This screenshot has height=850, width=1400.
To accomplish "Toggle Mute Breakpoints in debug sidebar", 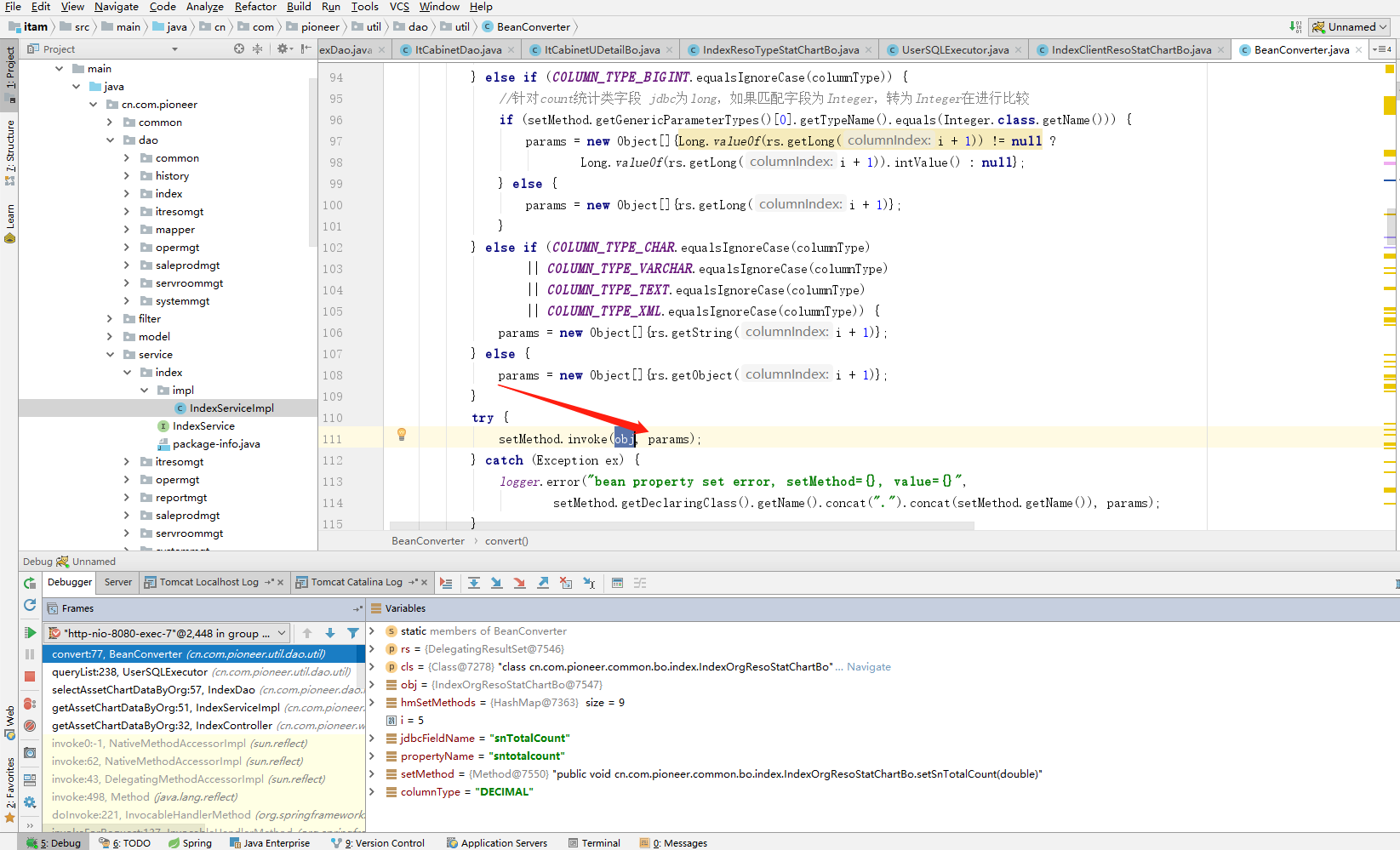I will [x=30, y=726].
